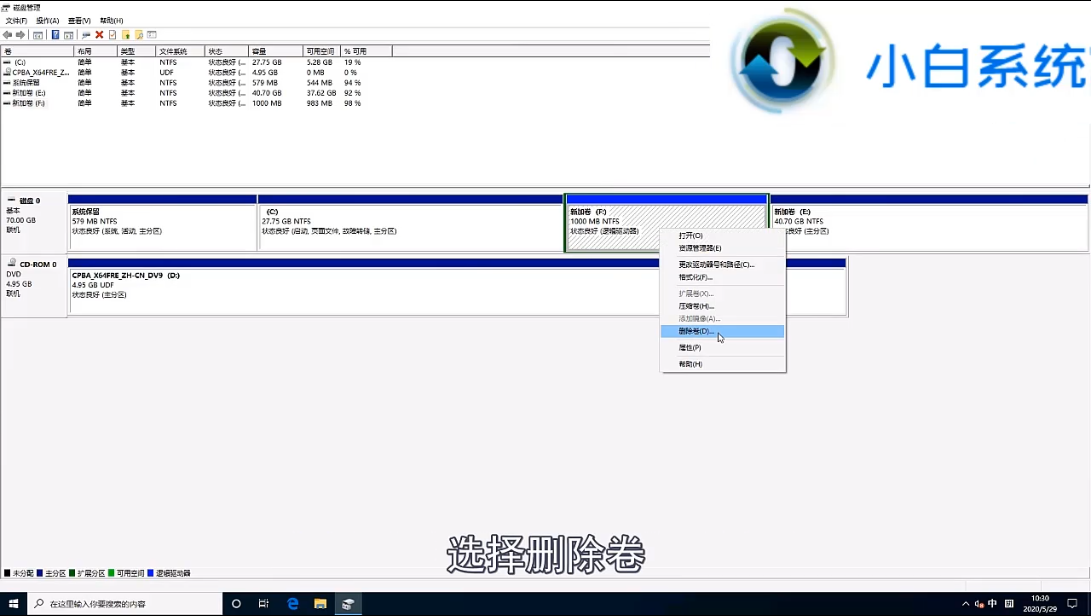The height and width of the screenshot is (616, 1091).
Task: Open the 文件(F) menu
Action: 16,20
